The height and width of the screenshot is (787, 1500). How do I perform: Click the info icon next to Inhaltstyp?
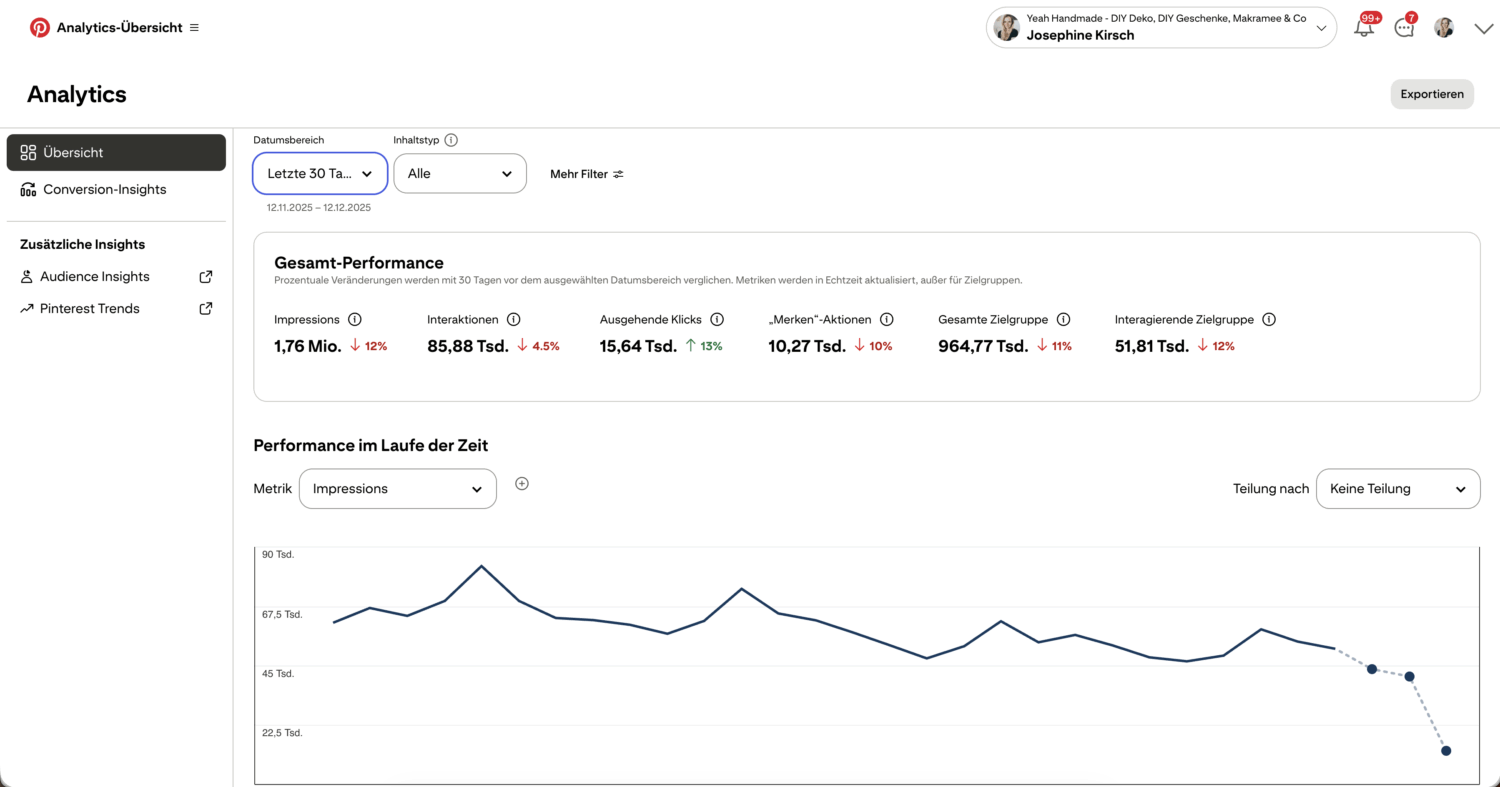(451, 141)
